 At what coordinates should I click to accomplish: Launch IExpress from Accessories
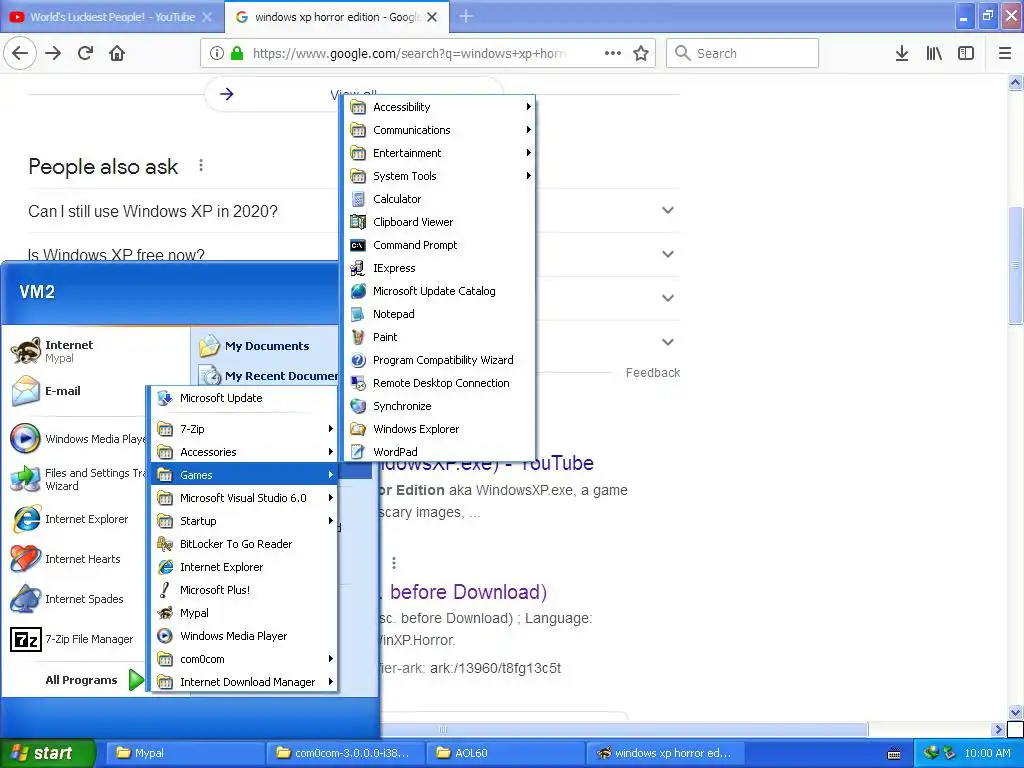coord(439,268)
